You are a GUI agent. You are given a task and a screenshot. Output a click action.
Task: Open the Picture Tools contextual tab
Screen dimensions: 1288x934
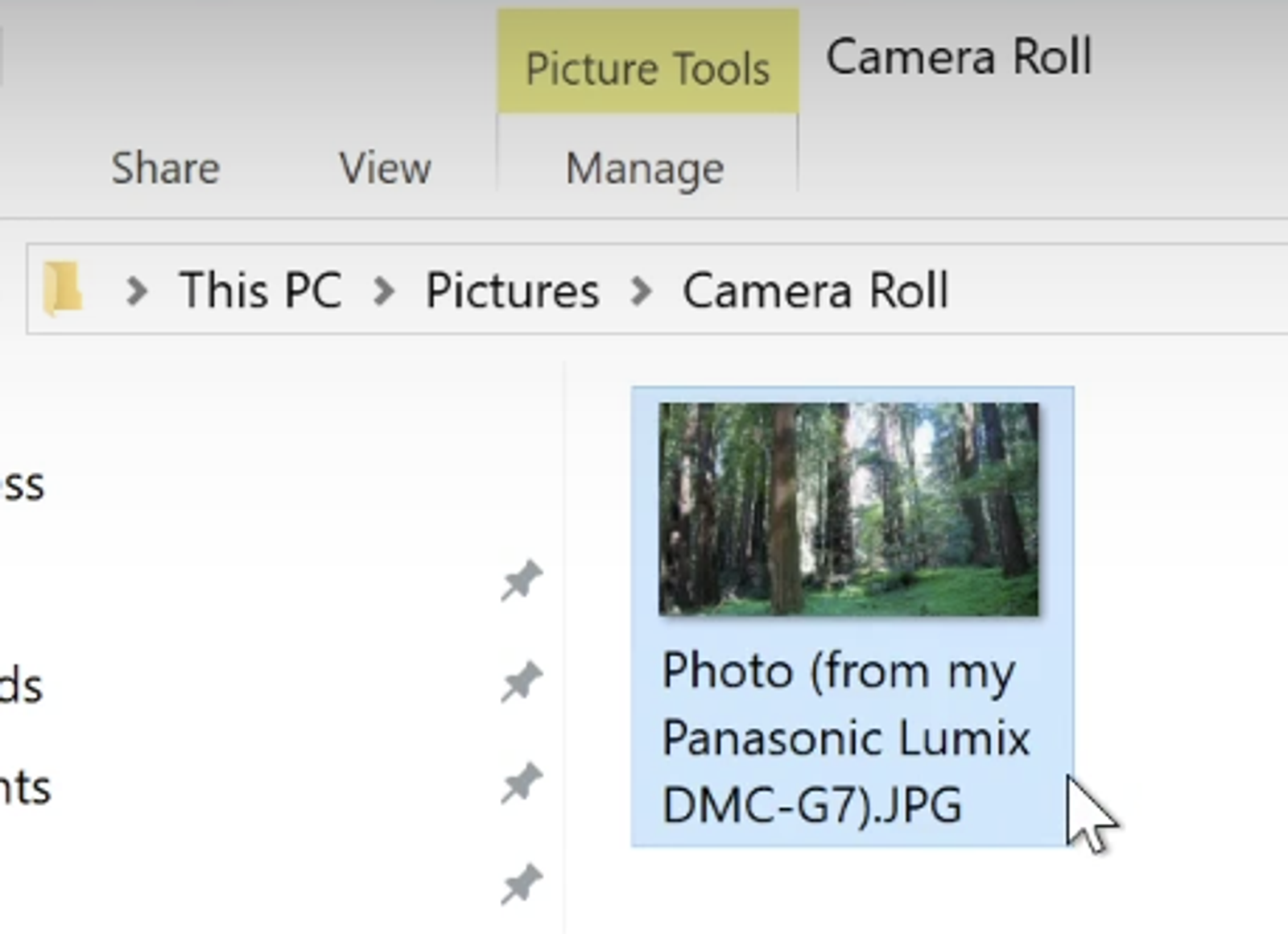point(648,62)
